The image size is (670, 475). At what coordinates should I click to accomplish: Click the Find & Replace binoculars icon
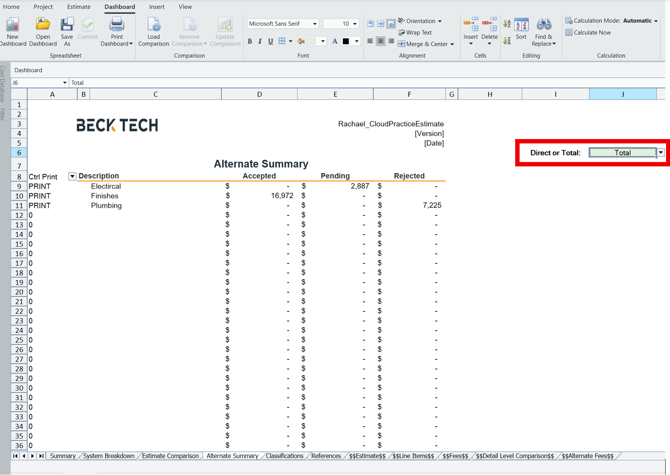click(544, 25)
